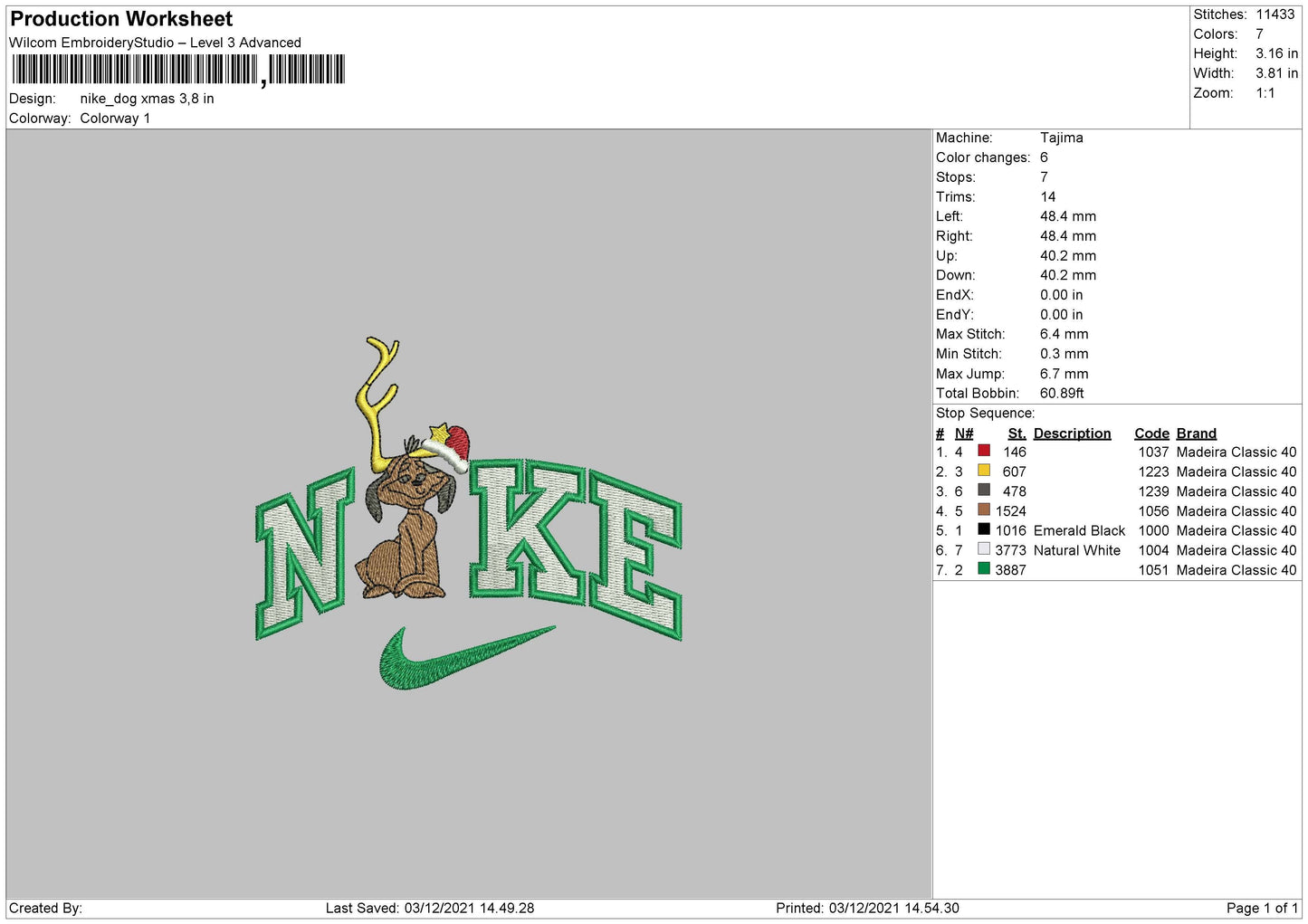Click the 'Last Saved: 03/12/2021 14.49.28' text
The height and width of the screenshot is (924, 1308).
click(x=430, y=908)
